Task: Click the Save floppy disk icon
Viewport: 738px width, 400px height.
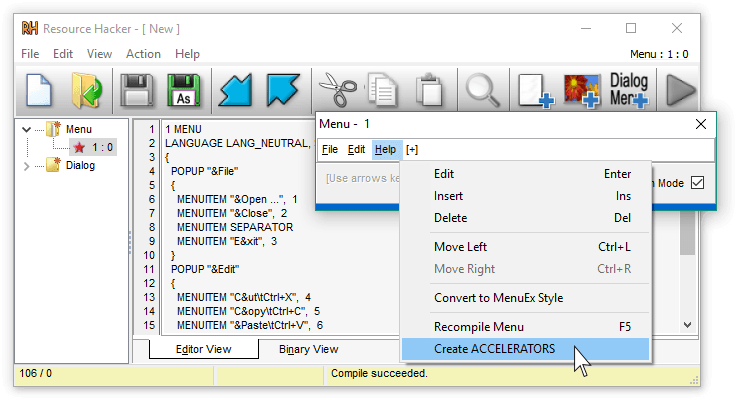Action: [137, 91]
